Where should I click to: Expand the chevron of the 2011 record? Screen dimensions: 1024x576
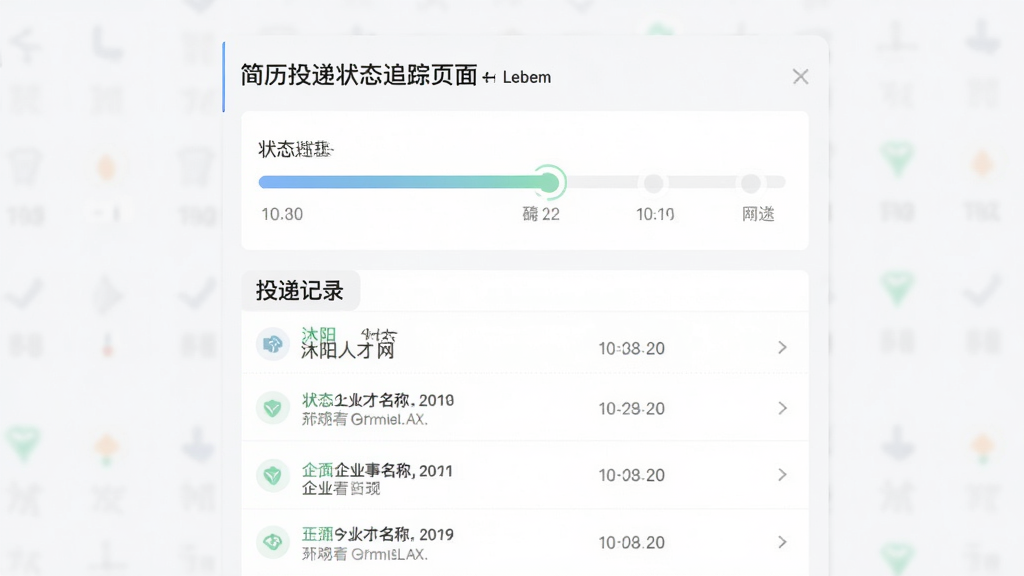point(782,475)
